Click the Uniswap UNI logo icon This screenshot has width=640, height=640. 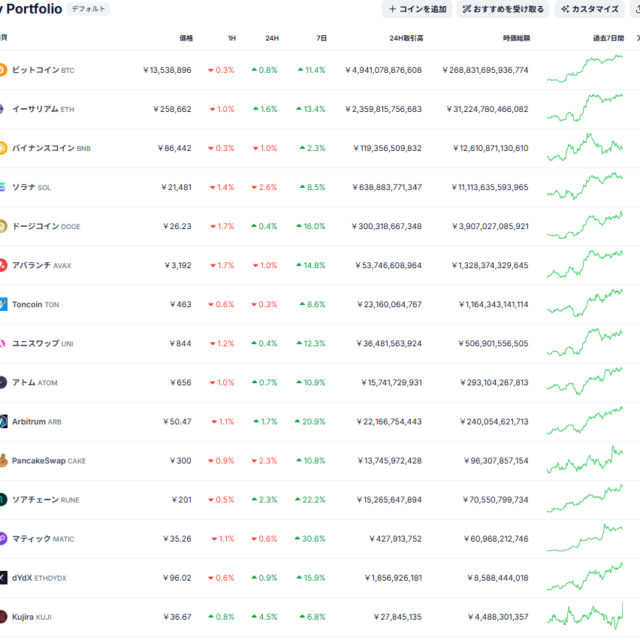pyautogui.click(x=2, y=343)
